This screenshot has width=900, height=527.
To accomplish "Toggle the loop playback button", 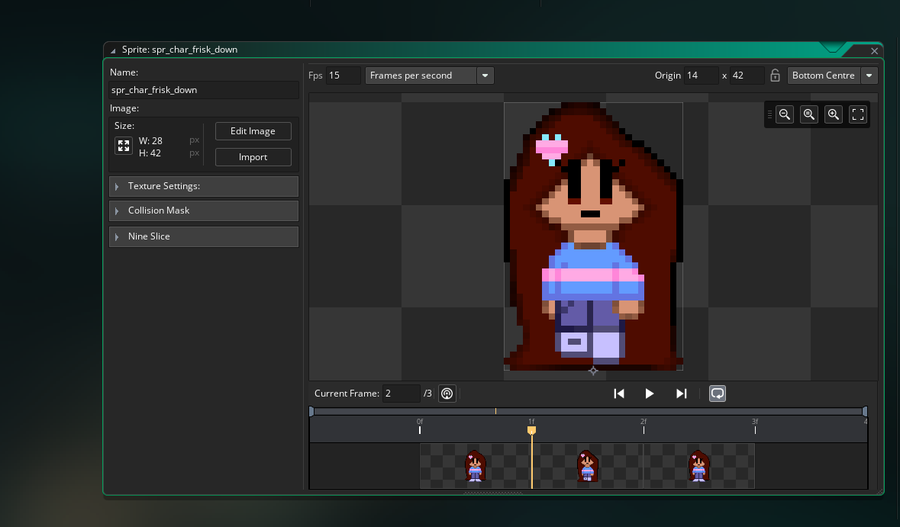I will click(717, 394).
